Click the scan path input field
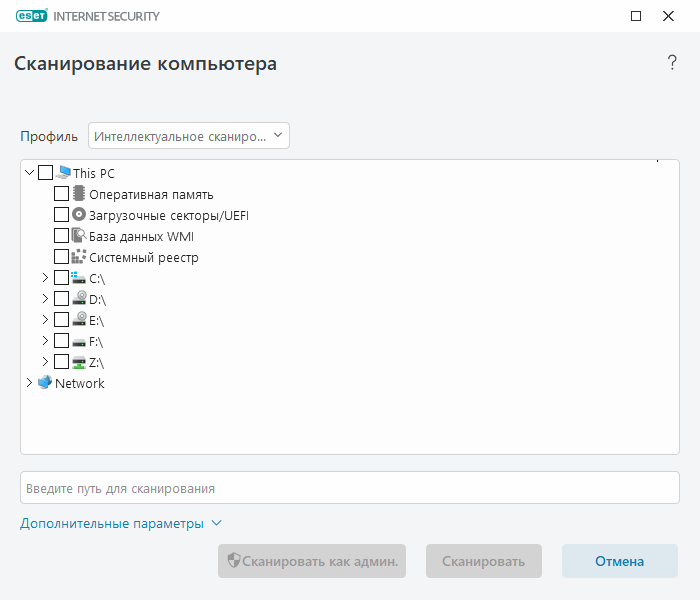Screen dimensions: 700x600 [x=350, y=488]
